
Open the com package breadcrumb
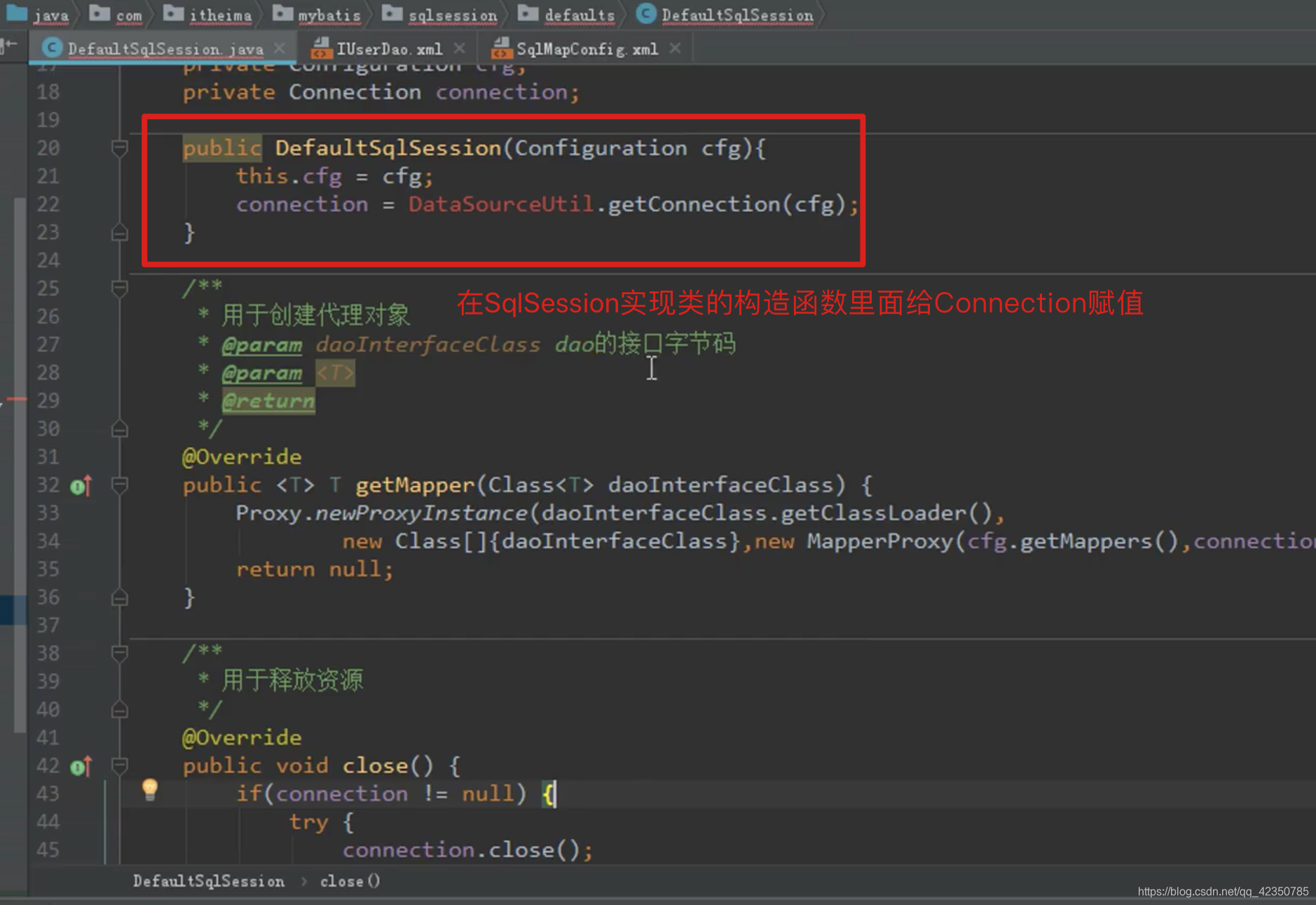coord(116,14)
